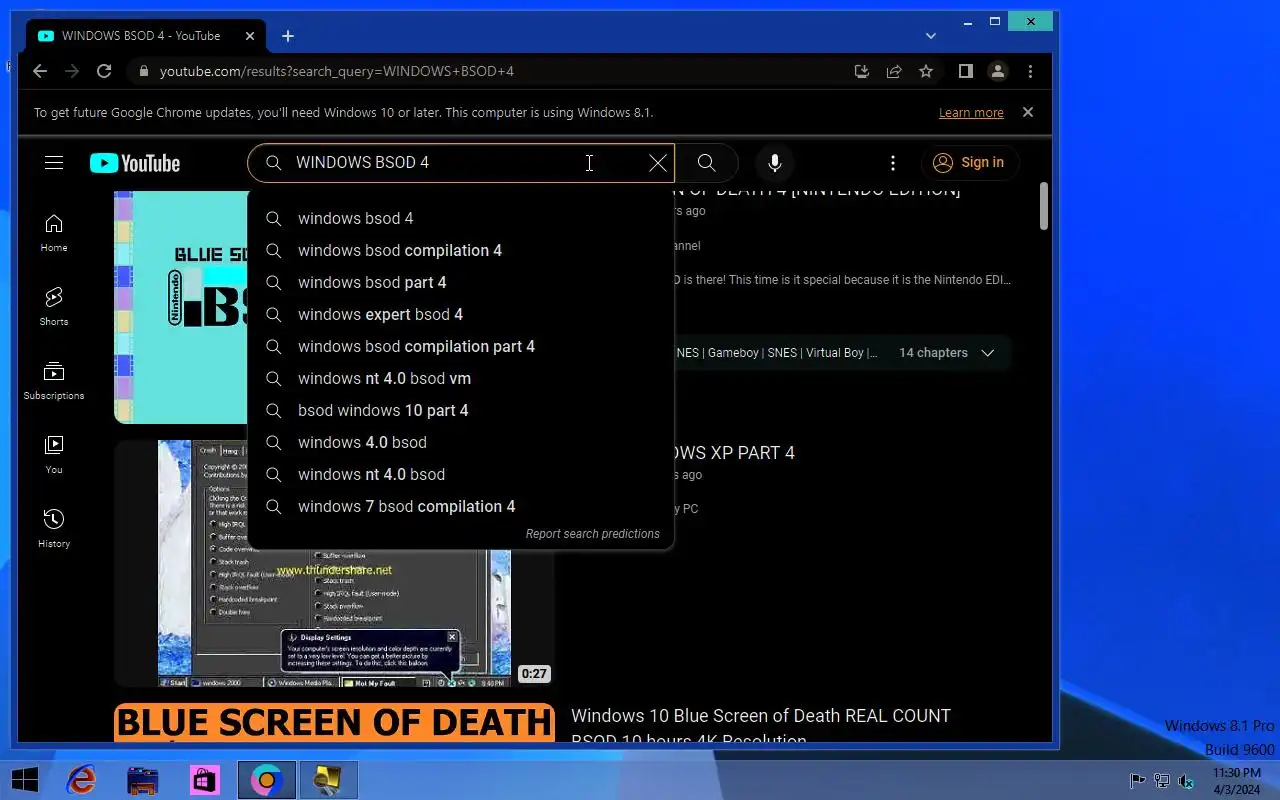Image resolution: width=1280 pixels, height=800 pixels.
Task: Expand the 14 chapters chevron
Action: [987, 353]
